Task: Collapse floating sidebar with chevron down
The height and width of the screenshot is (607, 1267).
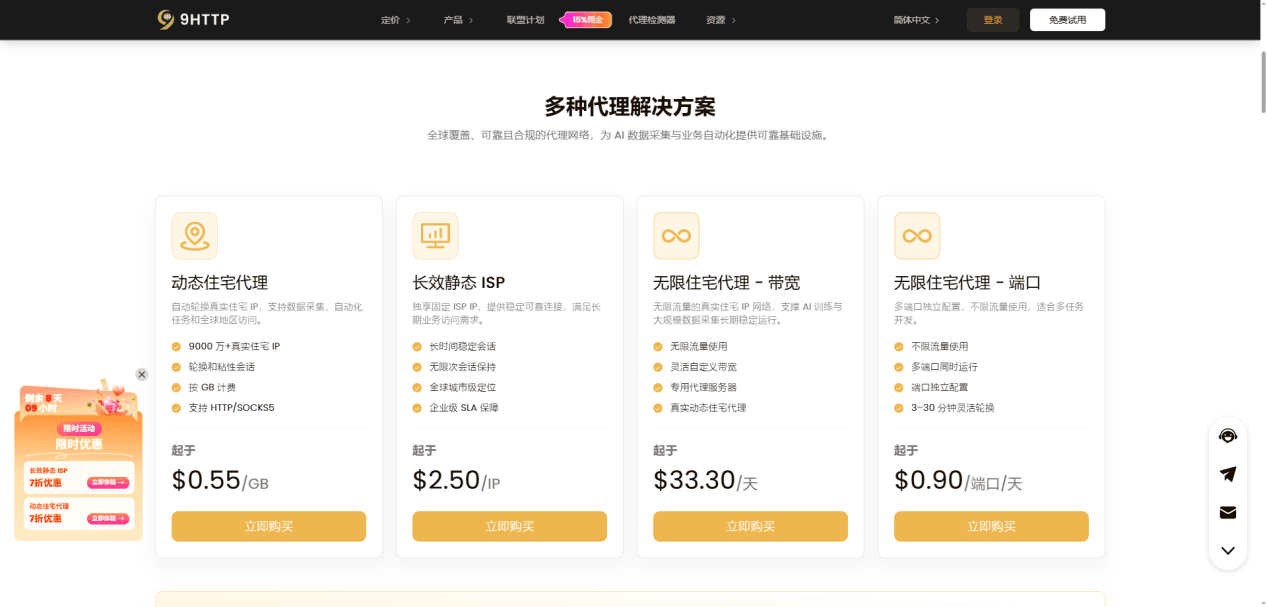Action: pyautogui.click(x=1228, y=550)
